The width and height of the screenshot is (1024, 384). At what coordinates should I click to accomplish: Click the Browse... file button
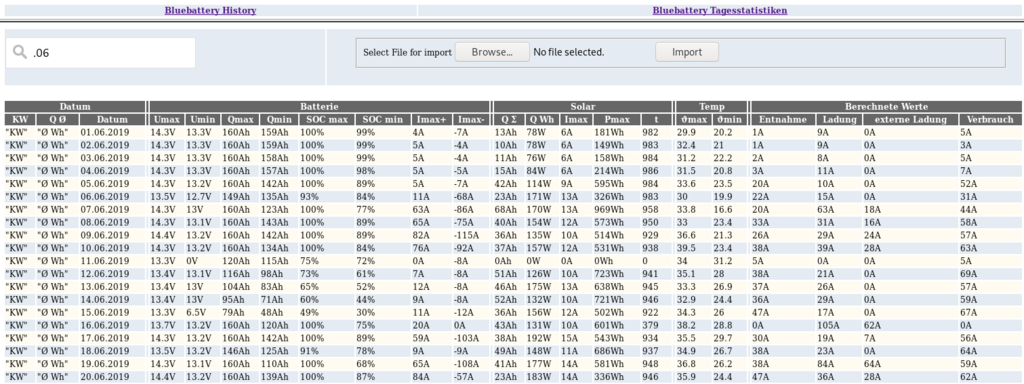[x=492, y=52]
